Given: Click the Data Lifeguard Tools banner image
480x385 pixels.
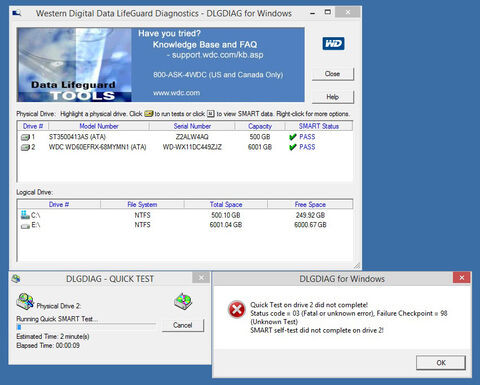Looking at the screenshot, I should (74, 65).
